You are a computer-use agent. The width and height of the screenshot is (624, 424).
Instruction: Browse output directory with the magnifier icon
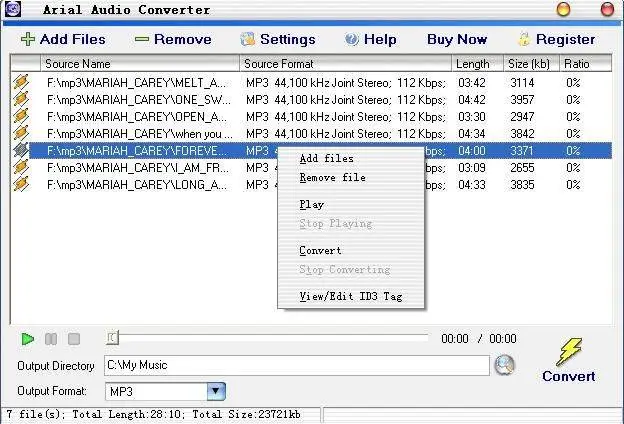[x=504, y=365]
